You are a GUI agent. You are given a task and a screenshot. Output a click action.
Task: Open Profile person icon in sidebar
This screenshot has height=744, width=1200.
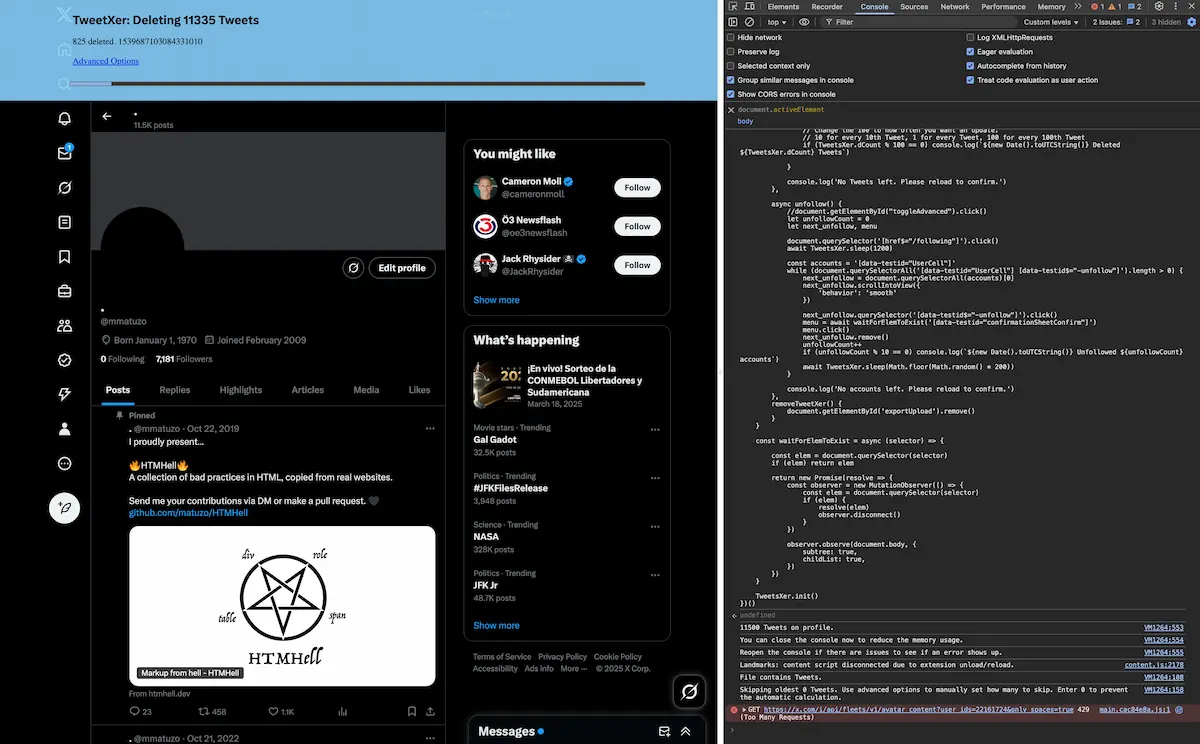click(65, 429)
